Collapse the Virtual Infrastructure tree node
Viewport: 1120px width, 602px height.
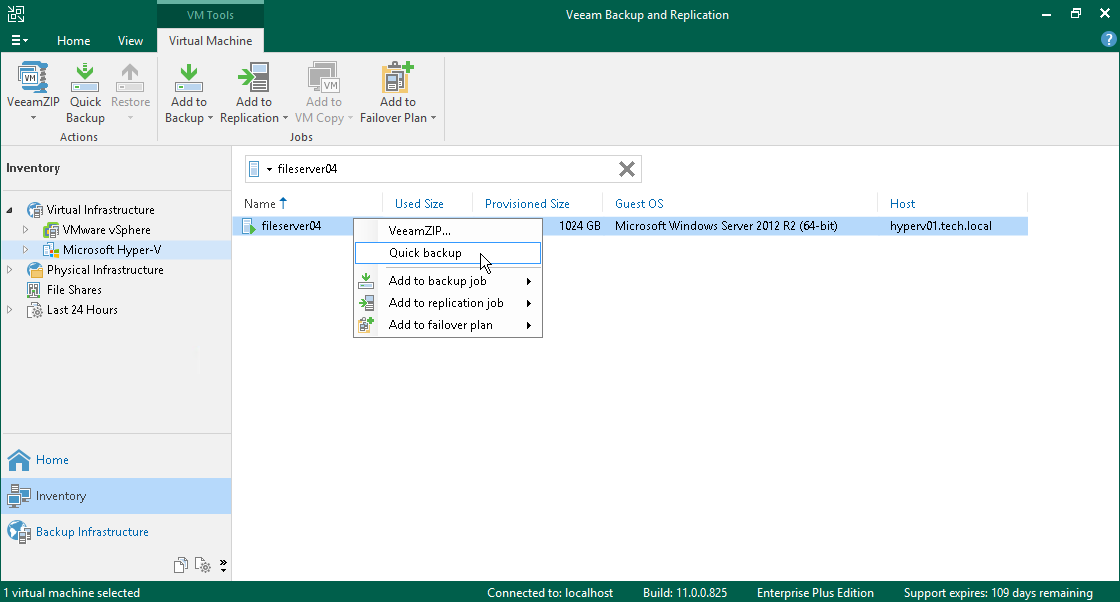(9, 210)
